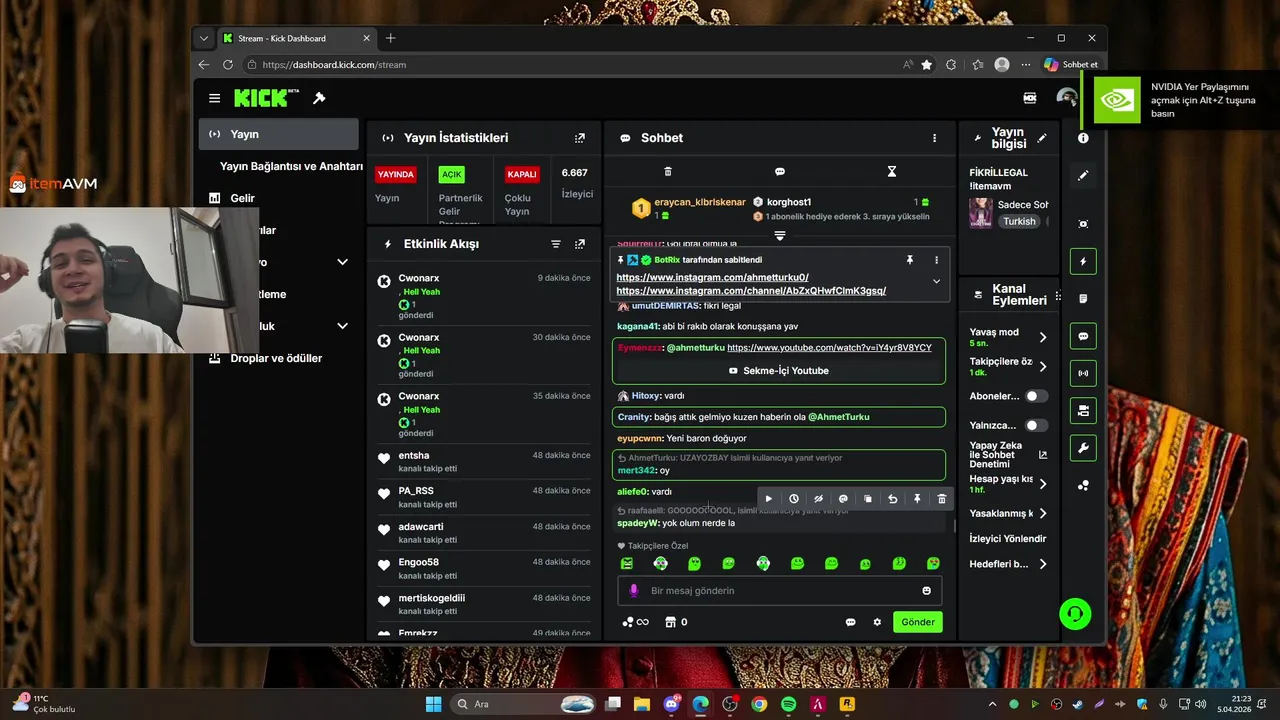Click the browser address bar URL
The image size is (1280, 720).
point(334,65)
